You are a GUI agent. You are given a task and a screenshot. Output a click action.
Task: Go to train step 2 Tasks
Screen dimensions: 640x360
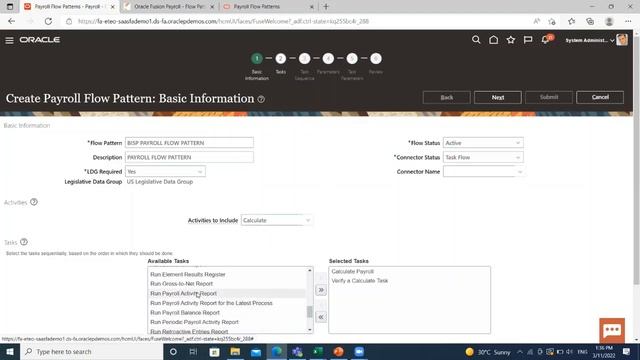280,59
